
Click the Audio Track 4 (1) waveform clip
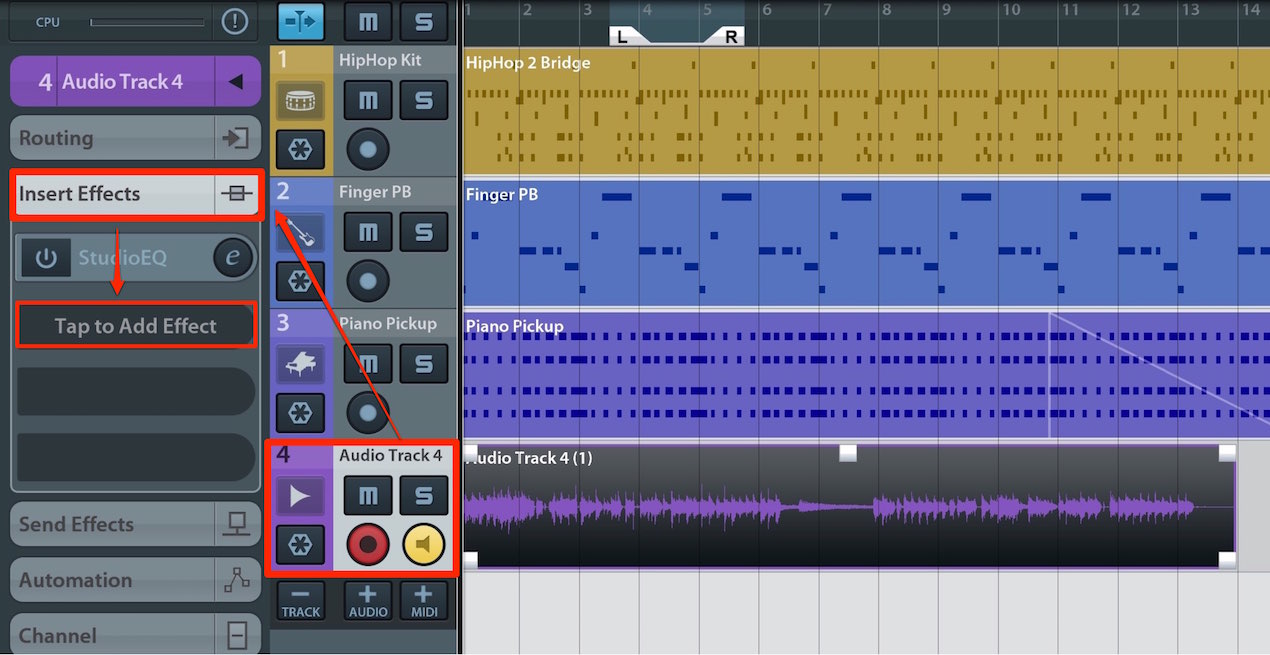(x=850, y=507)
